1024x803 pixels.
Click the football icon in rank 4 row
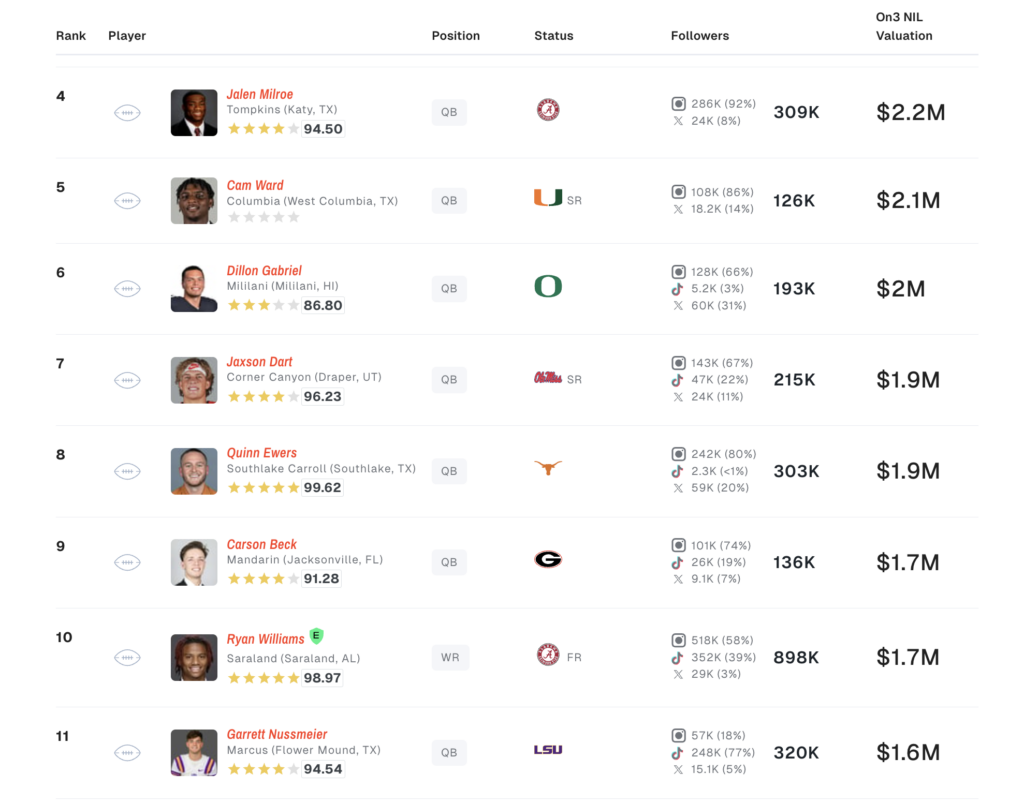127,113
